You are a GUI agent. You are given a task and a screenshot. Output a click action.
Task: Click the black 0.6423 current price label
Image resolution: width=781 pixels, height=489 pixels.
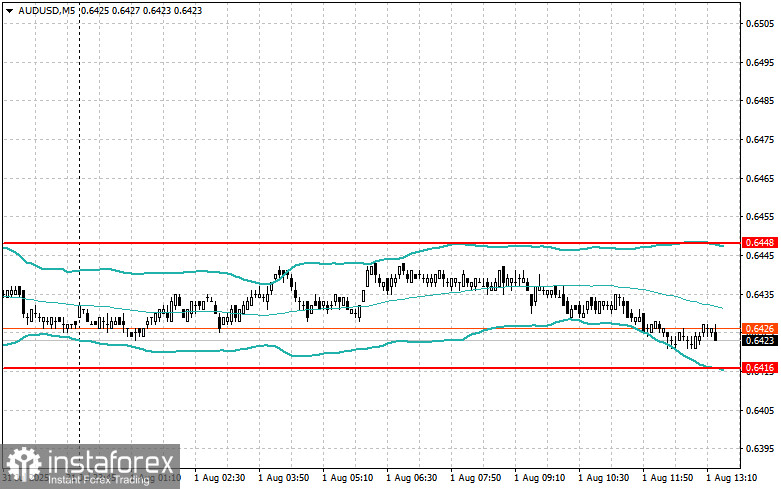coord(760,341)
